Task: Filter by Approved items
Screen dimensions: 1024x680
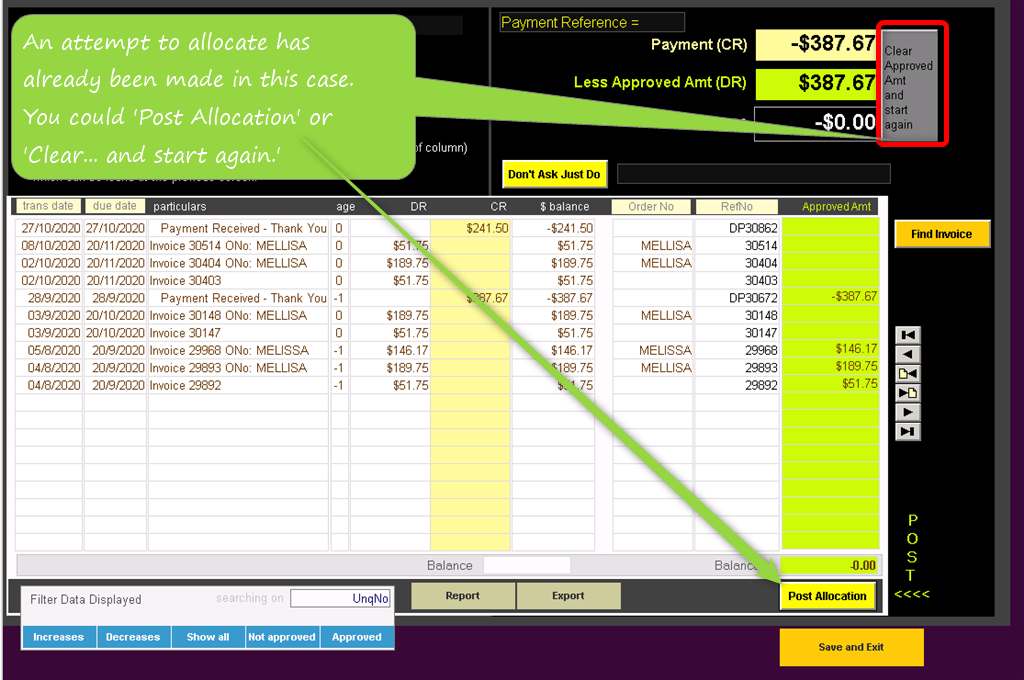Action: (x=357, y=637)
